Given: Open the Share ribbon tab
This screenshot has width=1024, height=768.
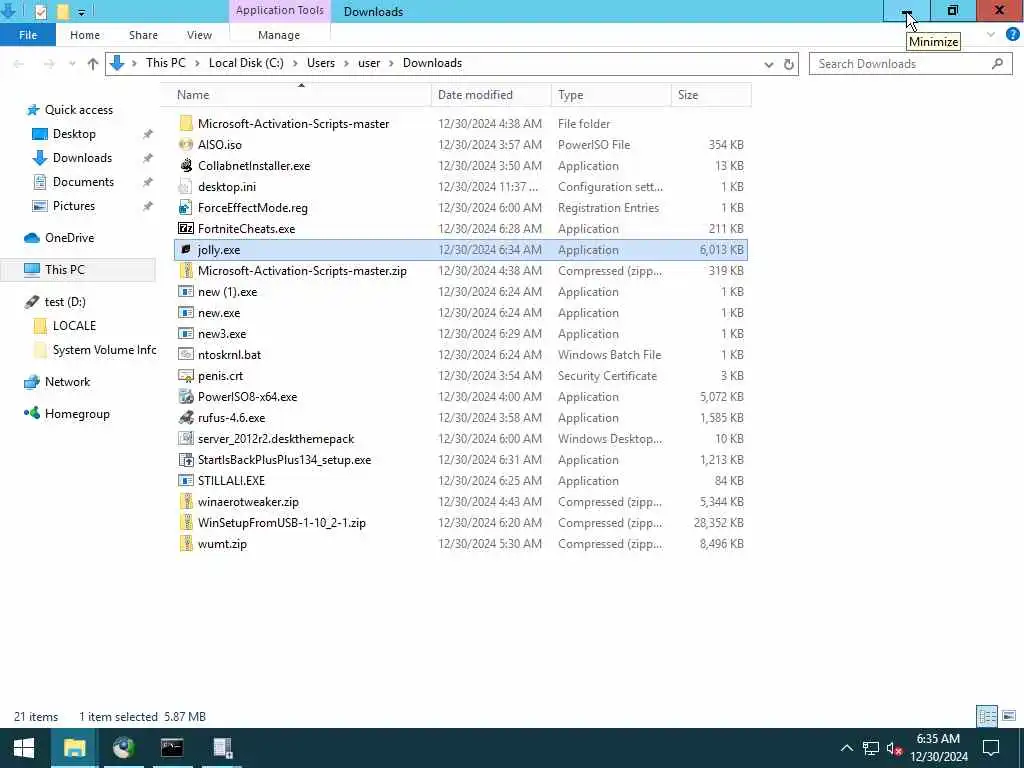Looking at the screenshot, I should (143, 35).
